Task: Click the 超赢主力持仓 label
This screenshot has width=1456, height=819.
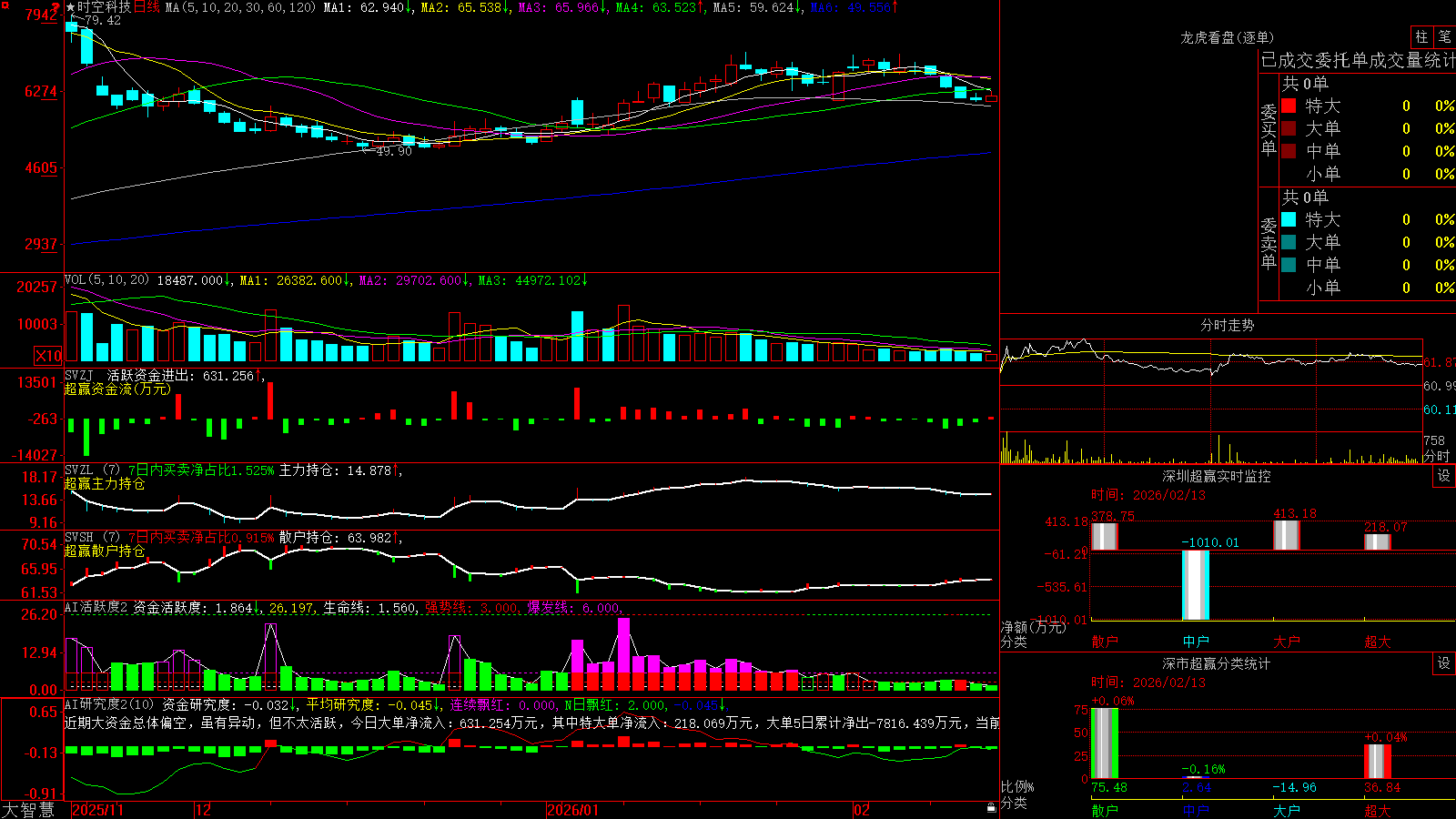Action: point(105,483)
